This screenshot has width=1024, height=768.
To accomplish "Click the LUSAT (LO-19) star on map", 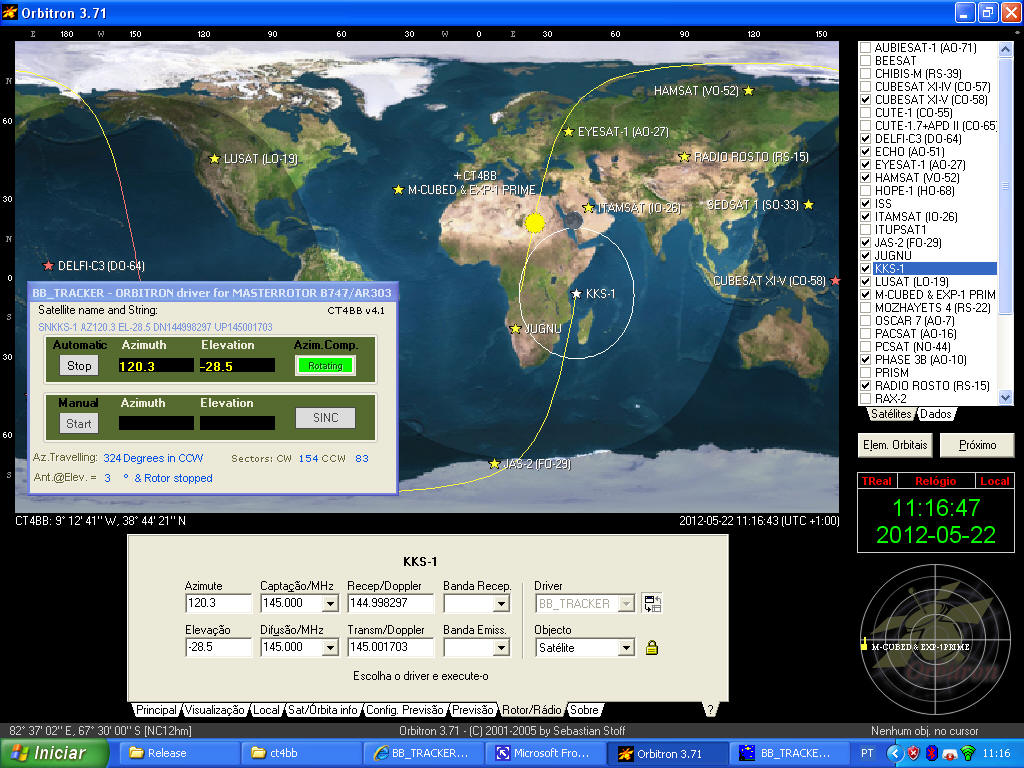I will (x=214, y=159).
